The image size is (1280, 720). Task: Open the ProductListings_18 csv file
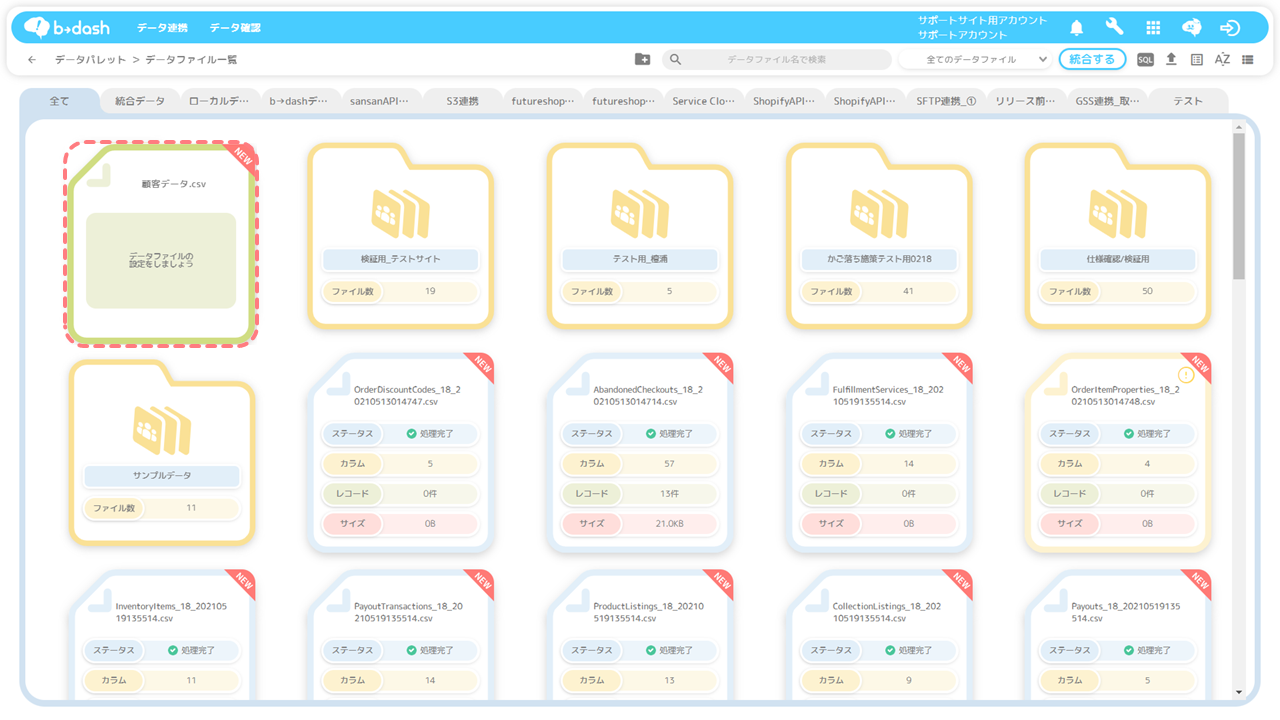coord(640,636)
